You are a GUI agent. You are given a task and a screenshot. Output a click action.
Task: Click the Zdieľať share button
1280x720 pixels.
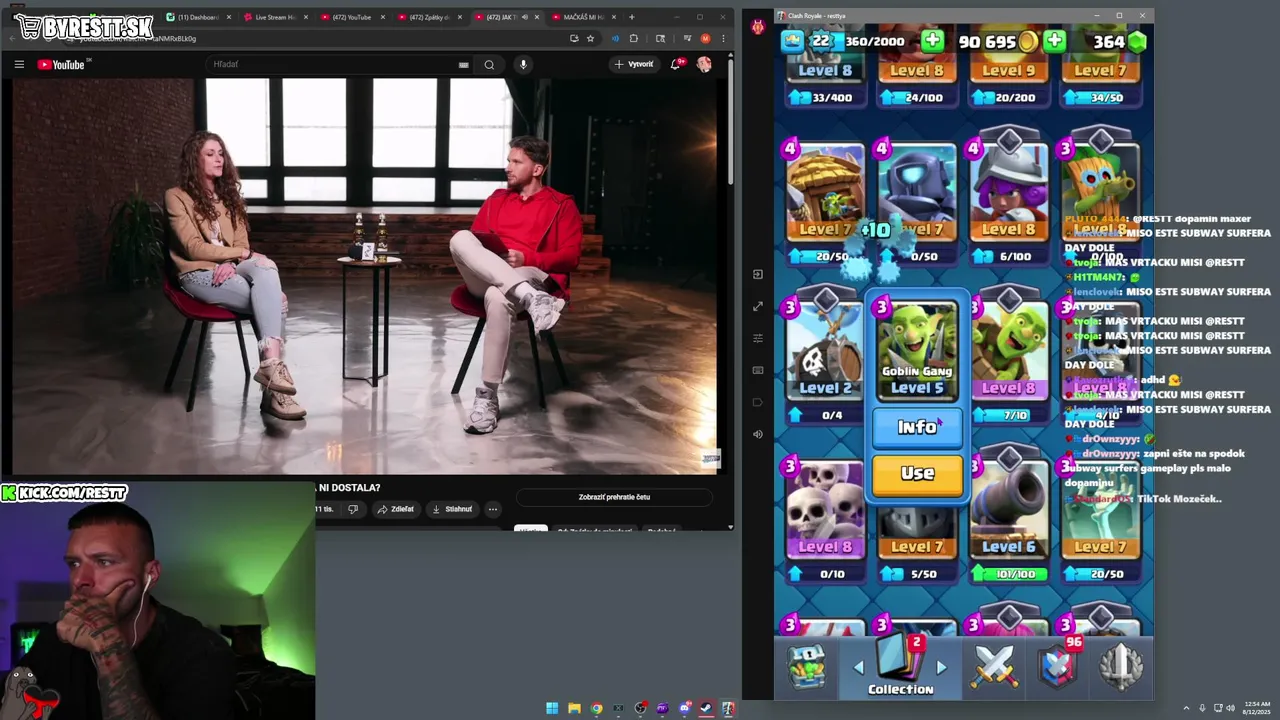[x=395, y=509]
